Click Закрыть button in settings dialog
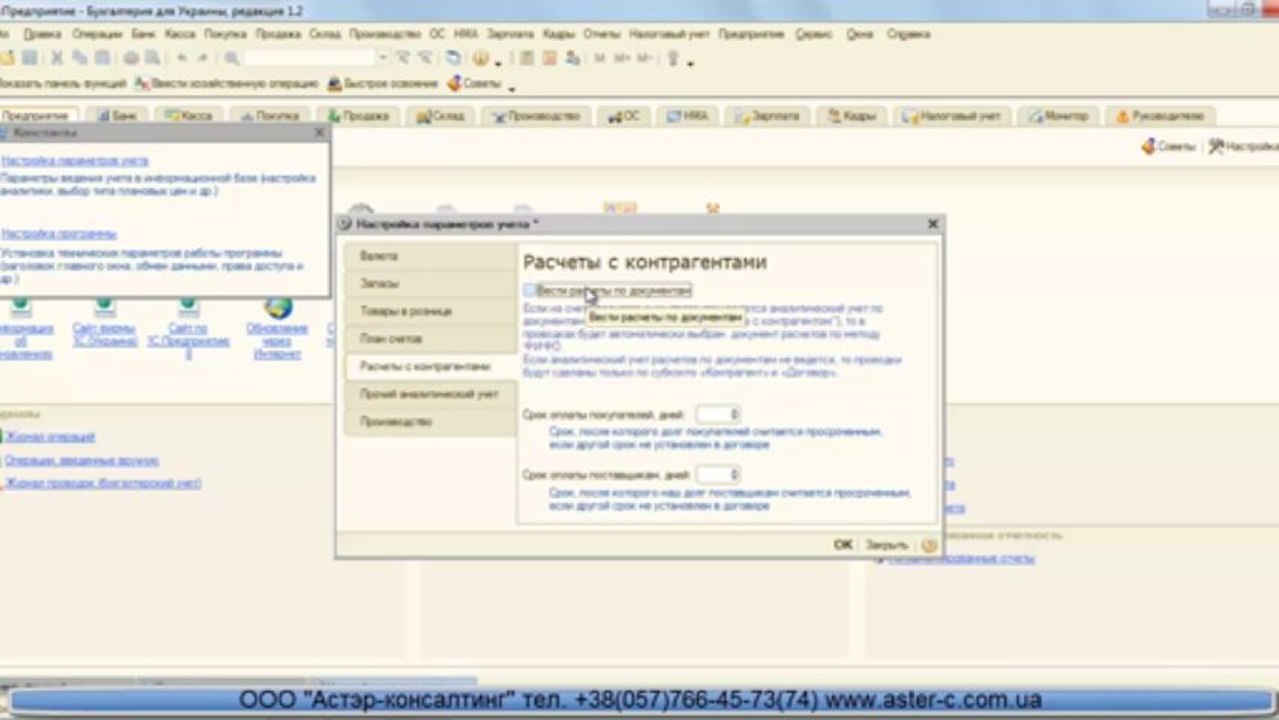 (x=887, y=545)
